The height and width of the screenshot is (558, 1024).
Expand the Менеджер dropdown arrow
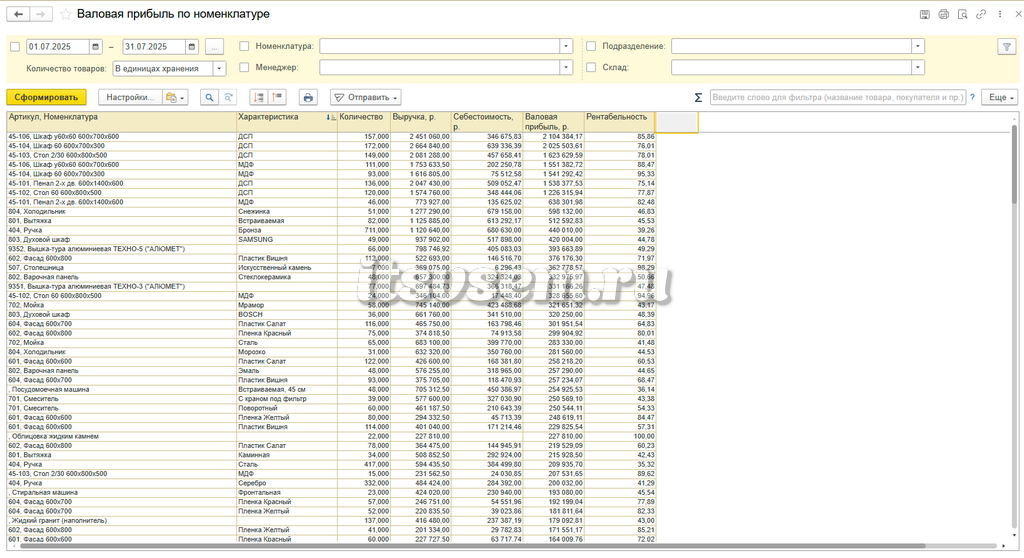566,67
